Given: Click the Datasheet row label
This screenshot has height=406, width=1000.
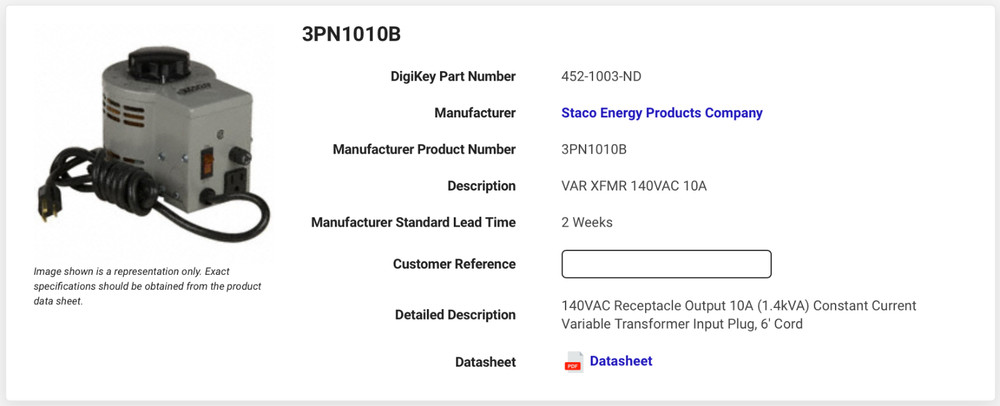Looking at the screenshot, I should pyautogui.click(x=485, y=362).
